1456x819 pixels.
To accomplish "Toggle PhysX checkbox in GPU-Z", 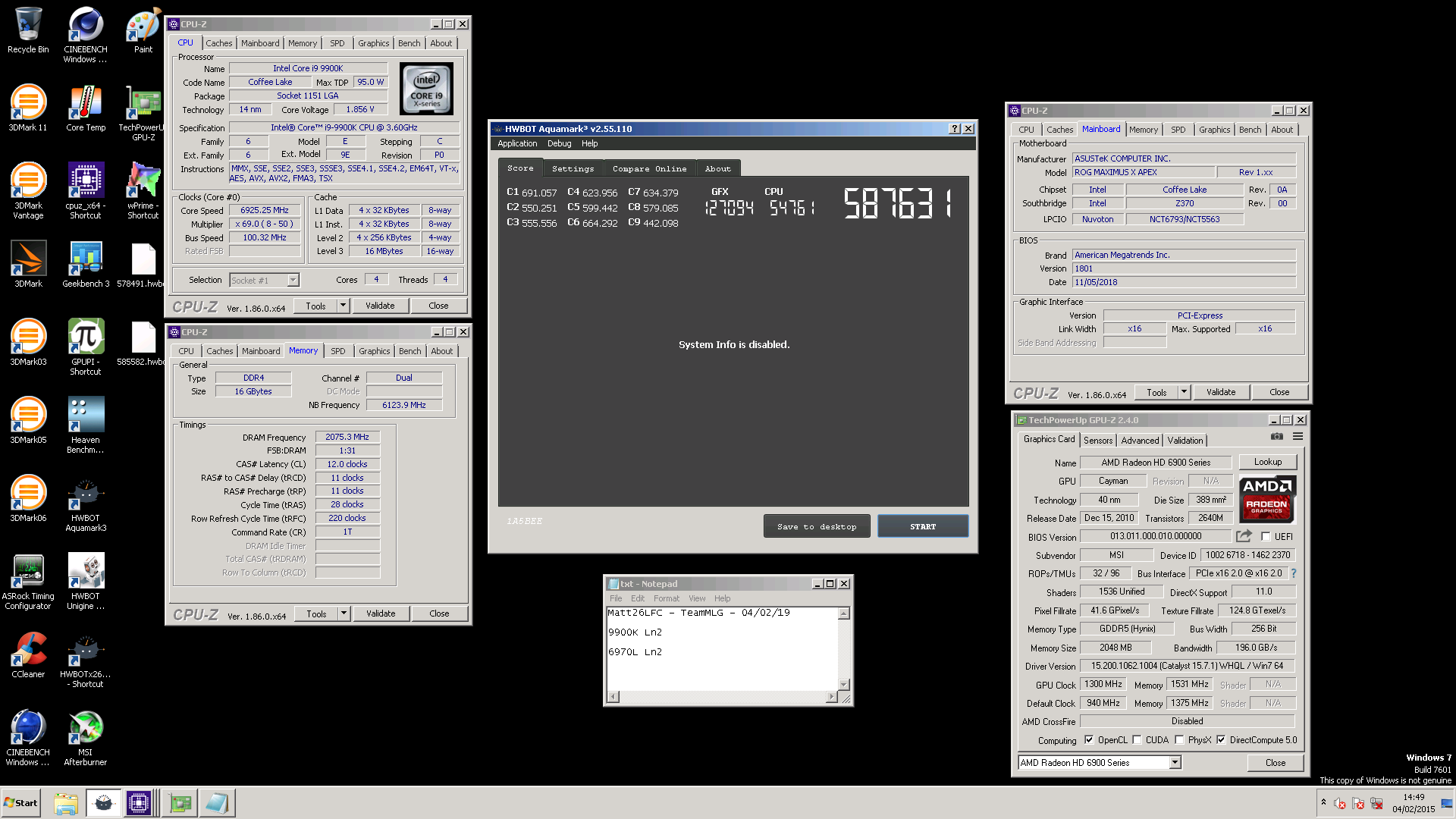I will point(1179,740).
